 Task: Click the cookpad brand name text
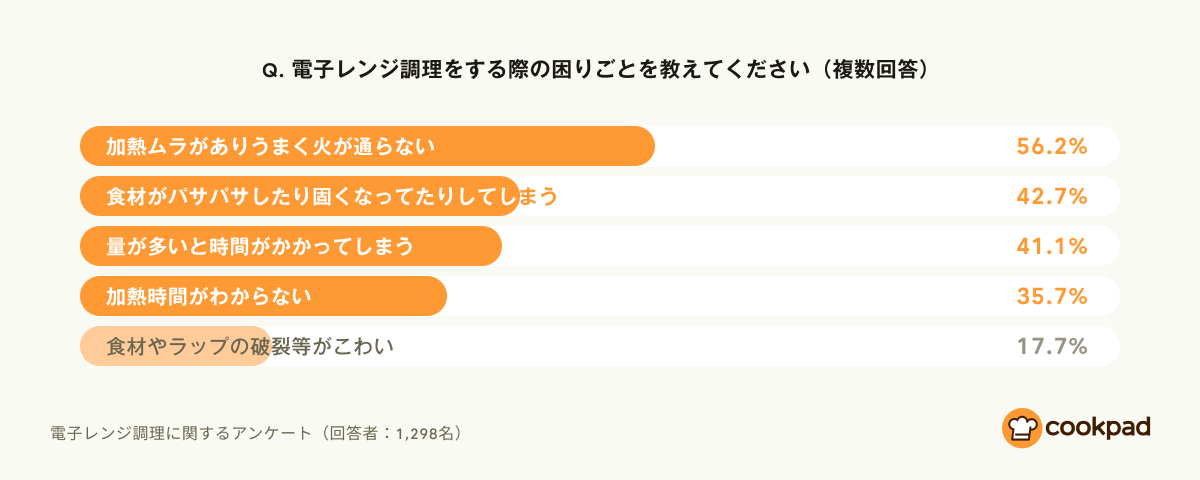1098,428
